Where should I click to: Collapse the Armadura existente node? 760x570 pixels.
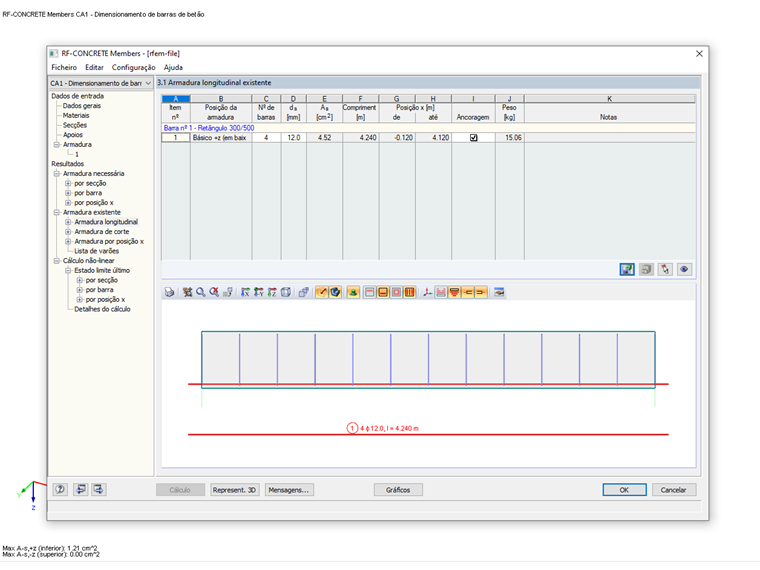[x=57, y=212]
